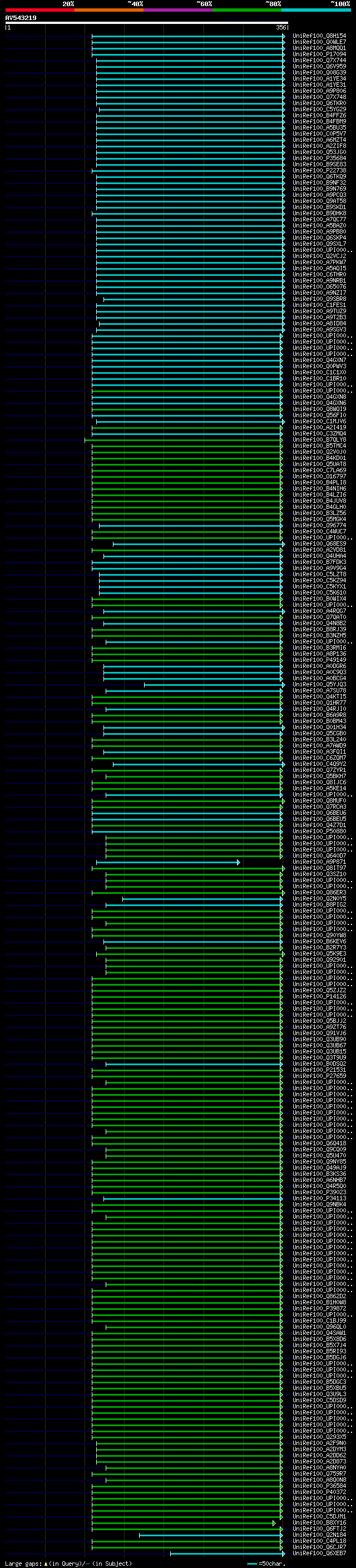
Task: Select hit label UniRef100_P22738
Action: [319, 170]
